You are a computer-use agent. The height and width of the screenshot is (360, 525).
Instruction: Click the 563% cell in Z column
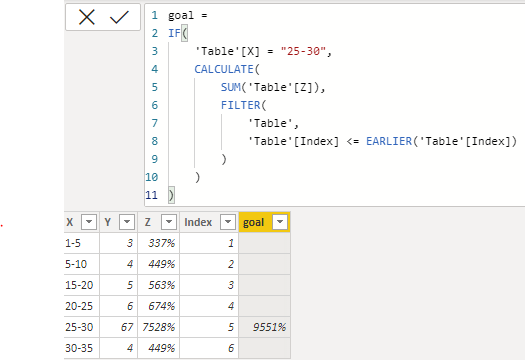(x=158, y=285)
